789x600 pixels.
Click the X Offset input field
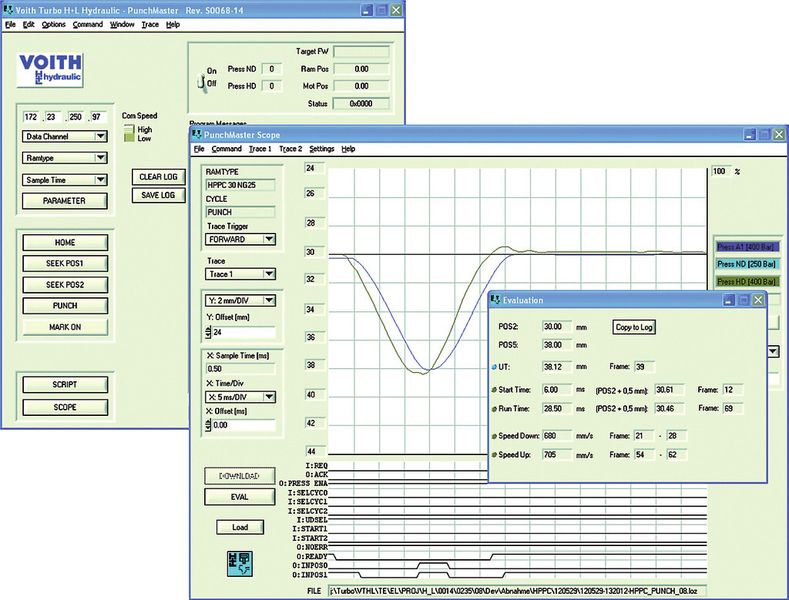pos(244,425)
